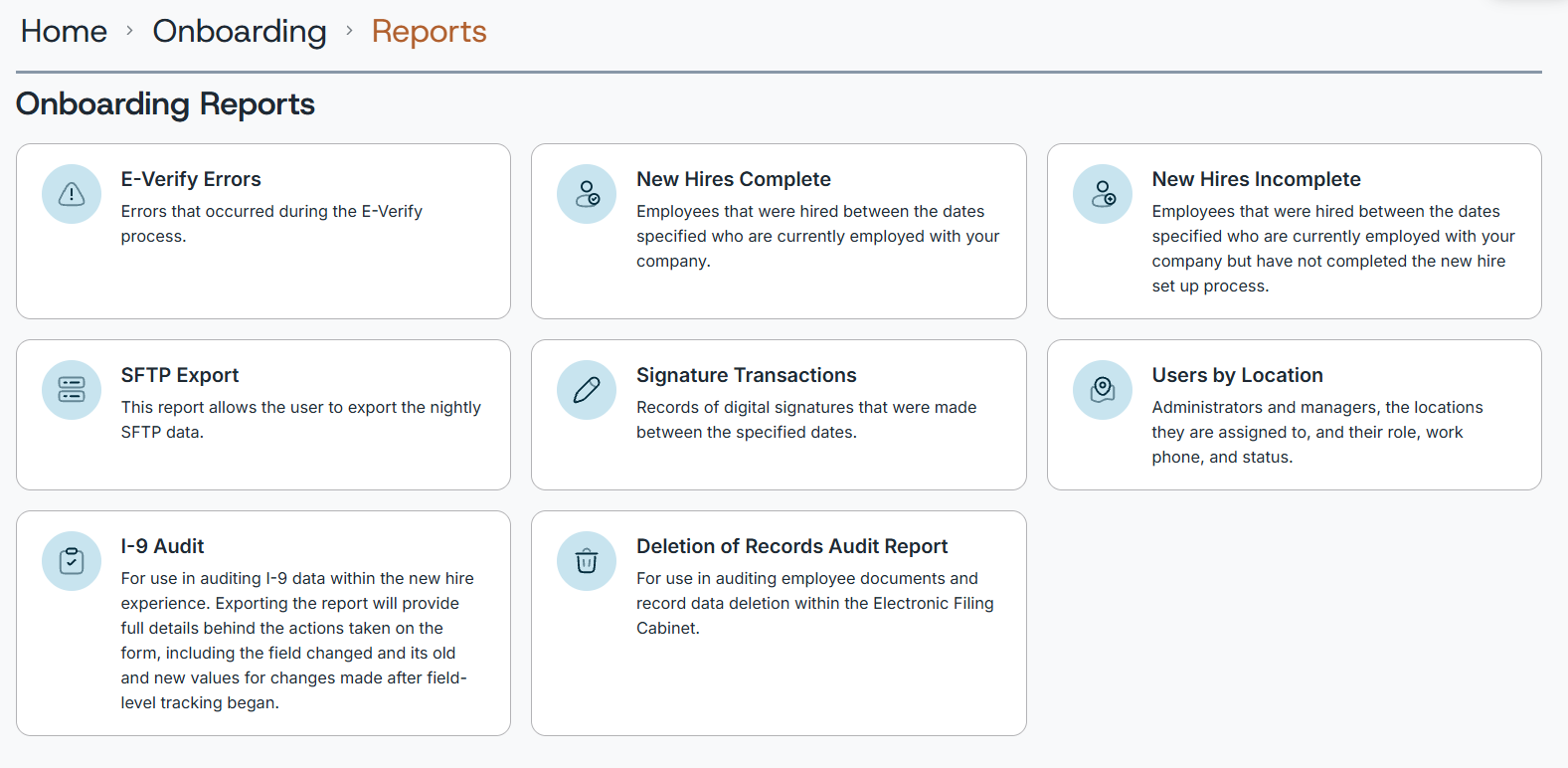Go to Home in the breadcrumb

[x=64, y=32]
